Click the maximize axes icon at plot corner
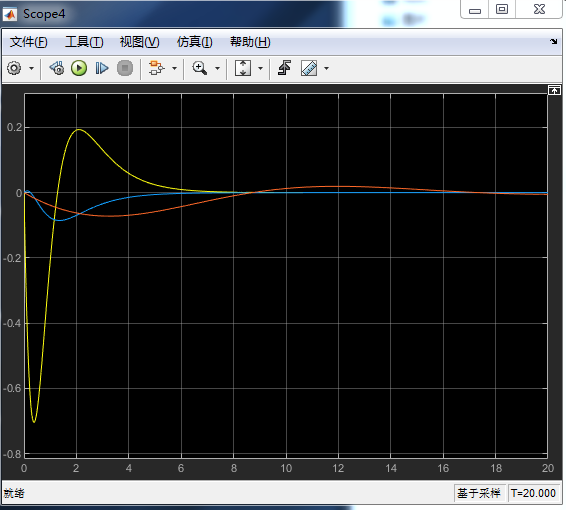The width and height of the screenshot is (566, 510). pyautogui.click(x=554, y=90)
